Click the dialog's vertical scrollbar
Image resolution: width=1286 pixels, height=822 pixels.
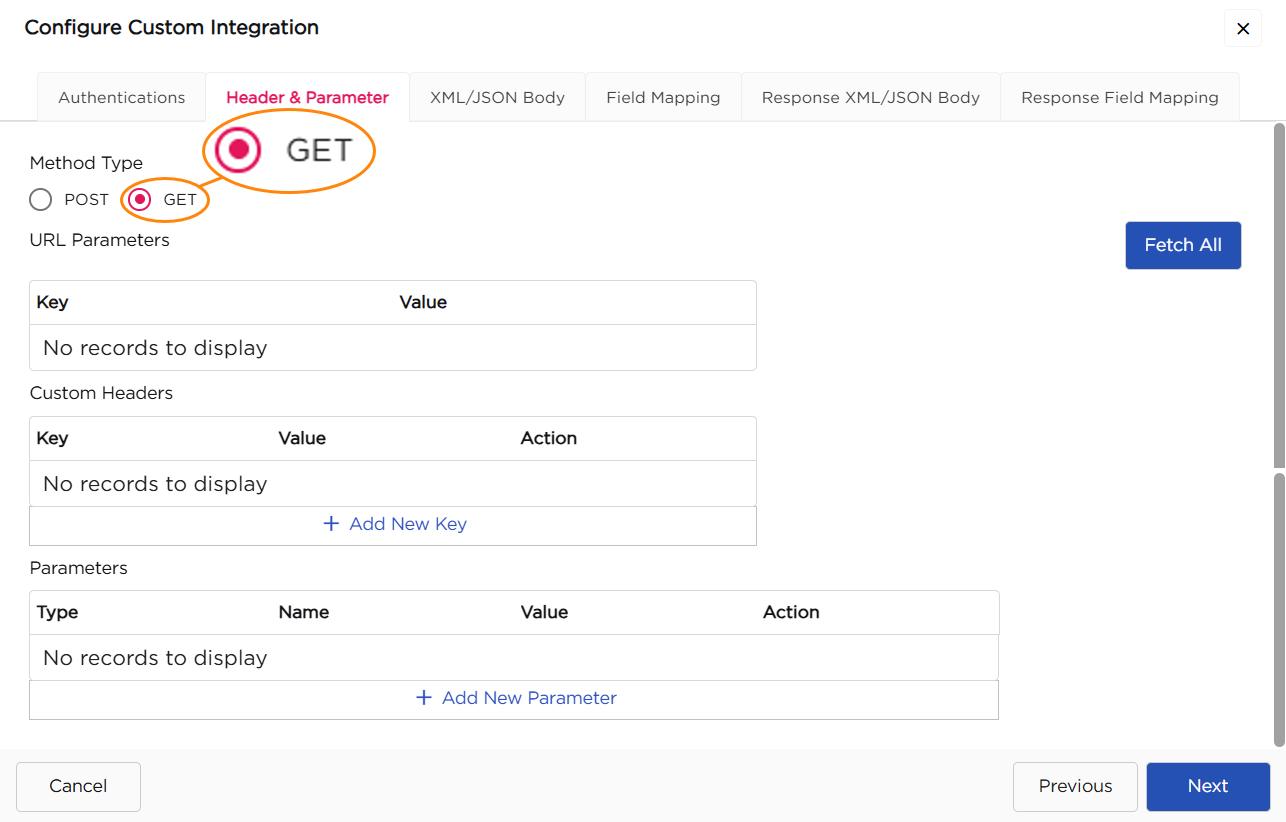[x=1278, y=300]
